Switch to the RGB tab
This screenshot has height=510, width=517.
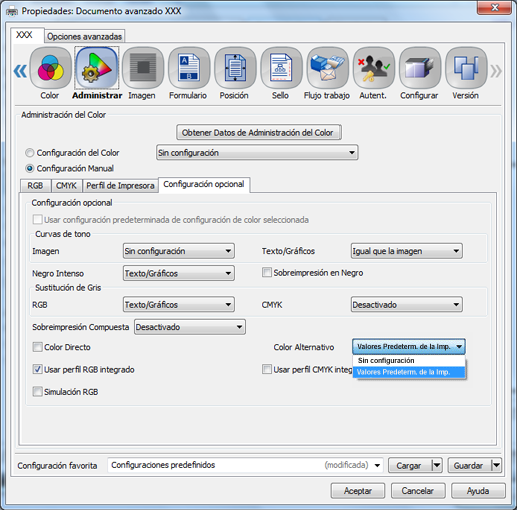(35, 186)
